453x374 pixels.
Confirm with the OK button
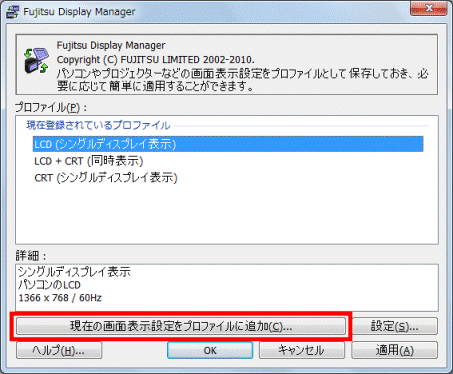click(x=210, y=350)
